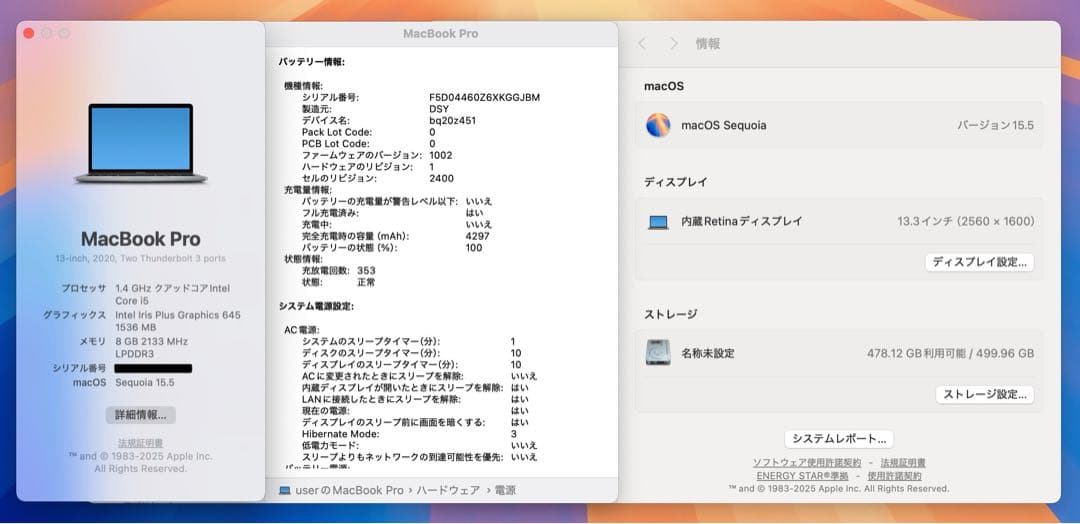Viewport: 1080px width, 524px height.
Task: Click the storage disk drive icon
Action: [658, 353]
